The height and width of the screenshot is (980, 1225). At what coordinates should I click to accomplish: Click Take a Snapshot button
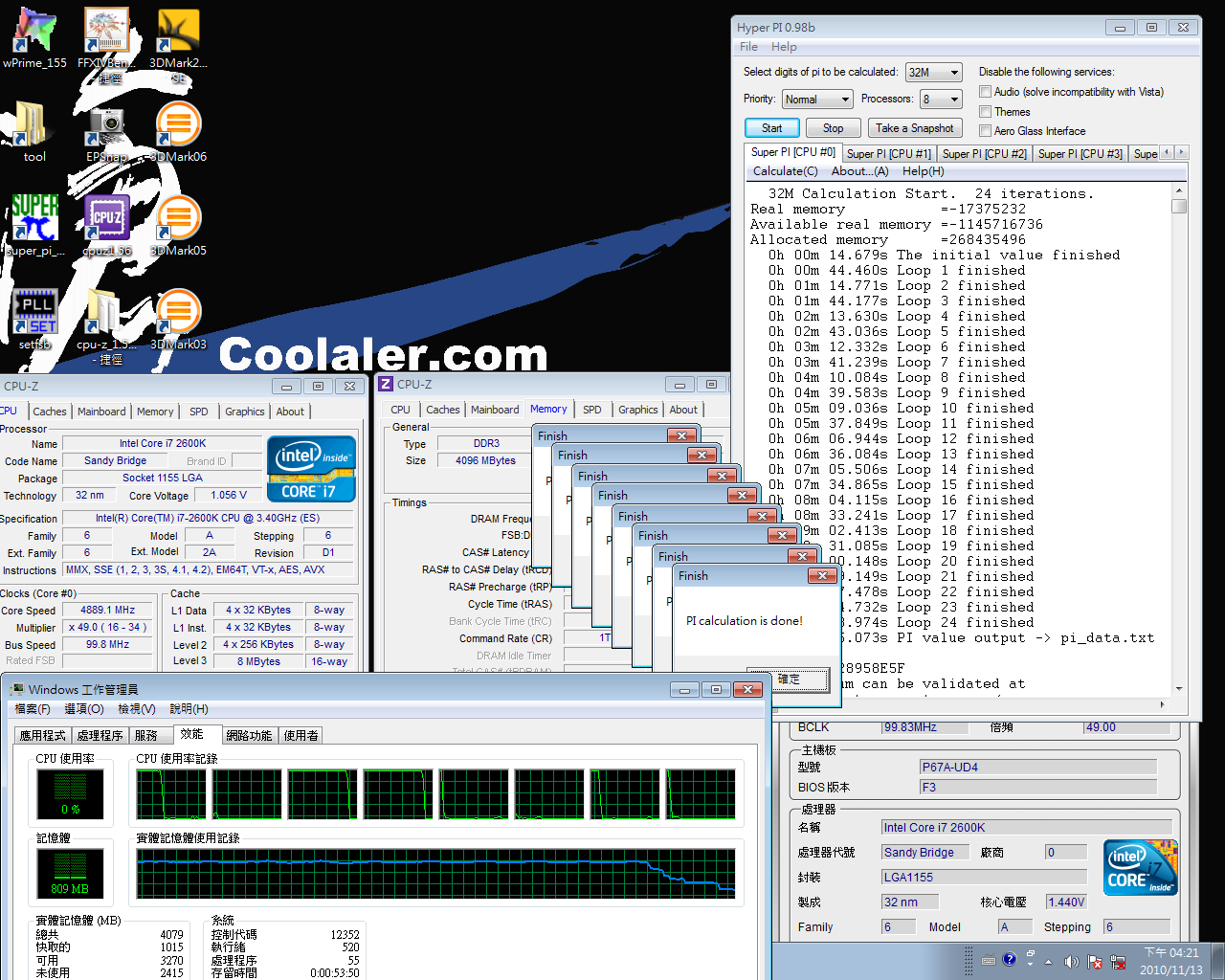914,128
